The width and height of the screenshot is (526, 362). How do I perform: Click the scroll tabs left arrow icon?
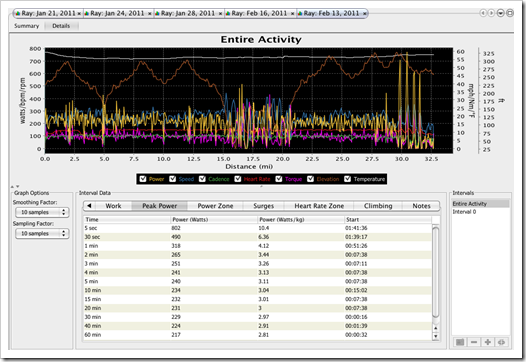click(x=483, y=13)
